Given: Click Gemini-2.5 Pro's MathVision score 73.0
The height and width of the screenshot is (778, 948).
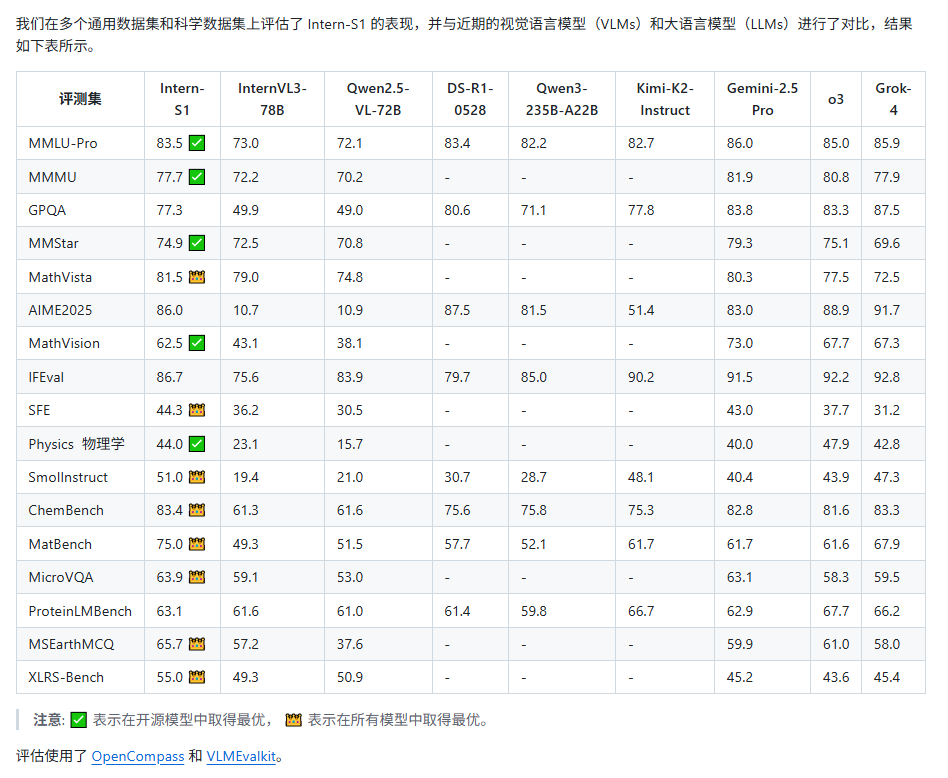Looking at the screenshot, I should coord(739,343).
